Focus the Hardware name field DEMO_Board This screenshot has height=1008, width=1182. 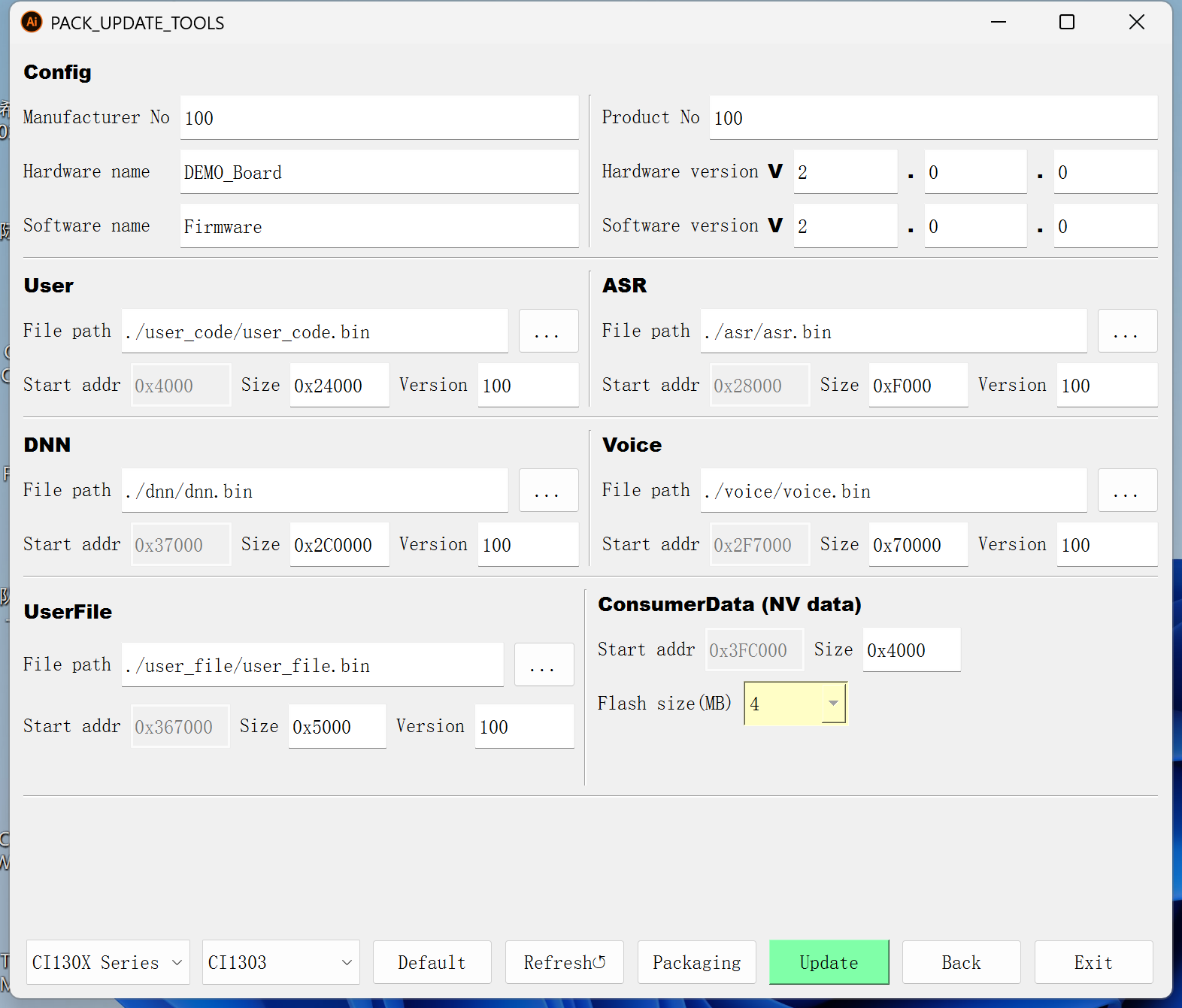[x=379, y=172]
